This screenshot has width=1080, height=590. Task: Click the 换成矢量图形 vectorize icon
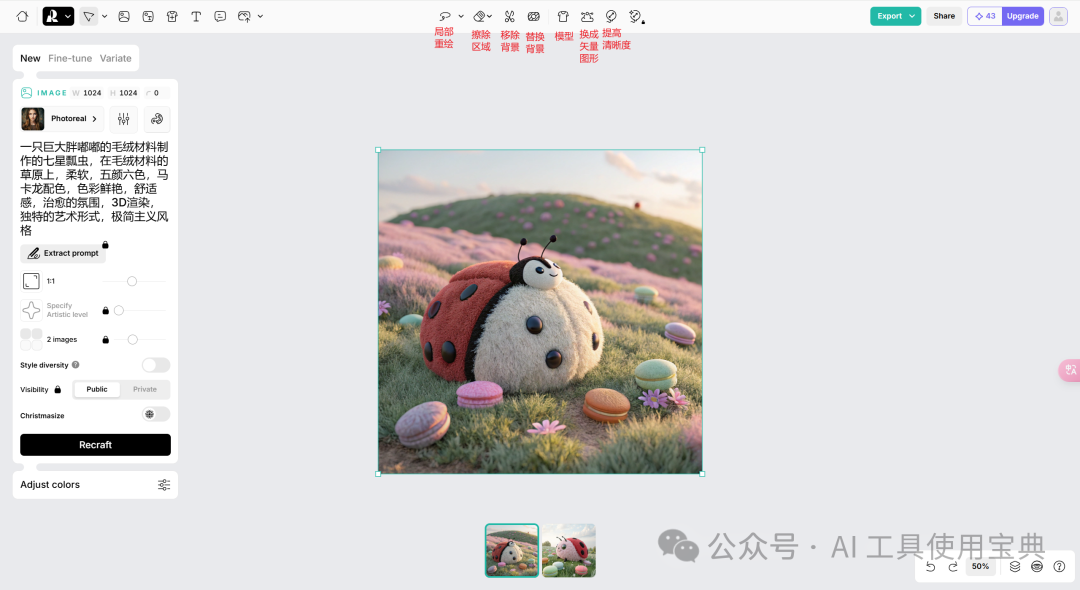[587, 16]
